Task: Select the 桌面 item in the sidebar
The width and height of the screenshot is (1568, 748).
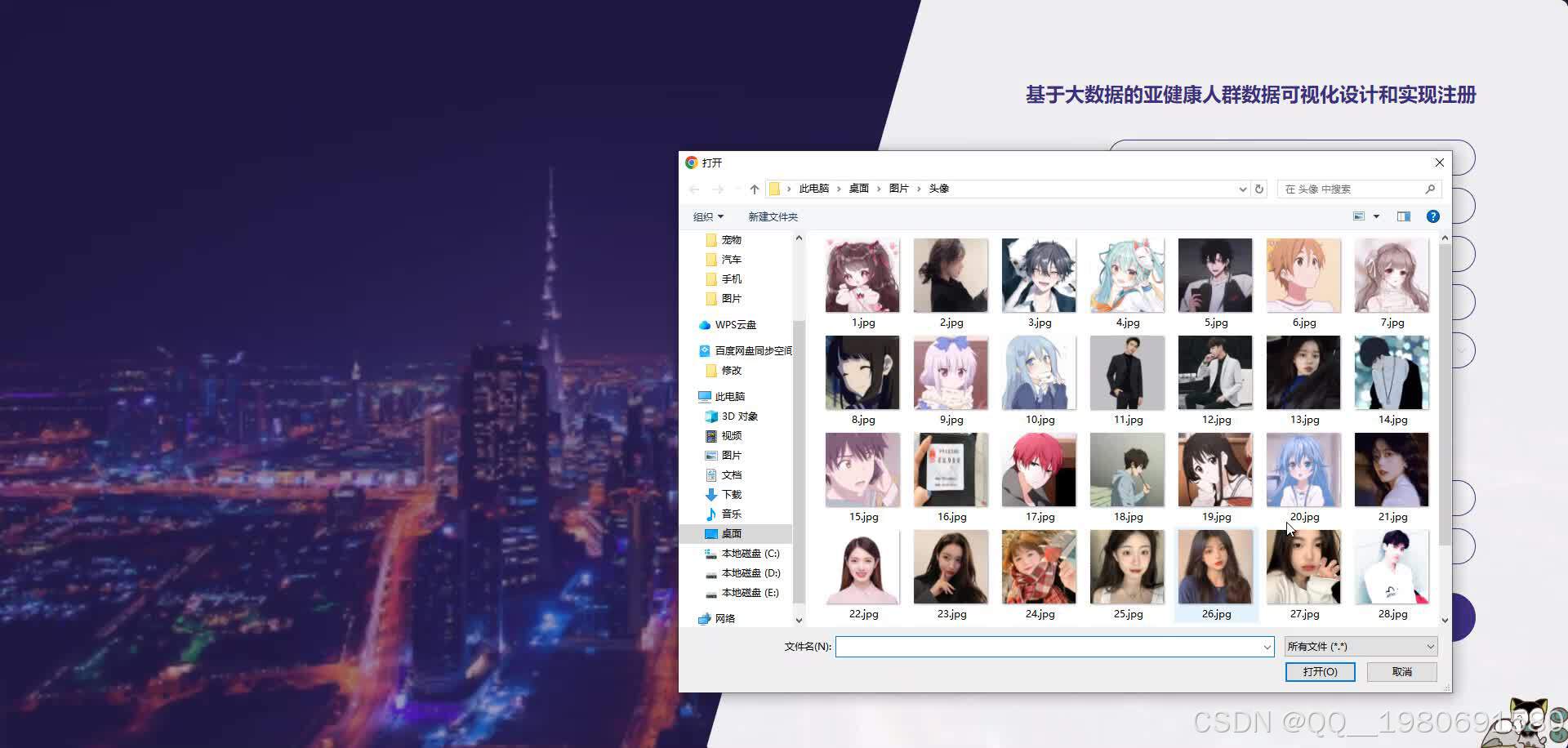Action: click(731, 533)
